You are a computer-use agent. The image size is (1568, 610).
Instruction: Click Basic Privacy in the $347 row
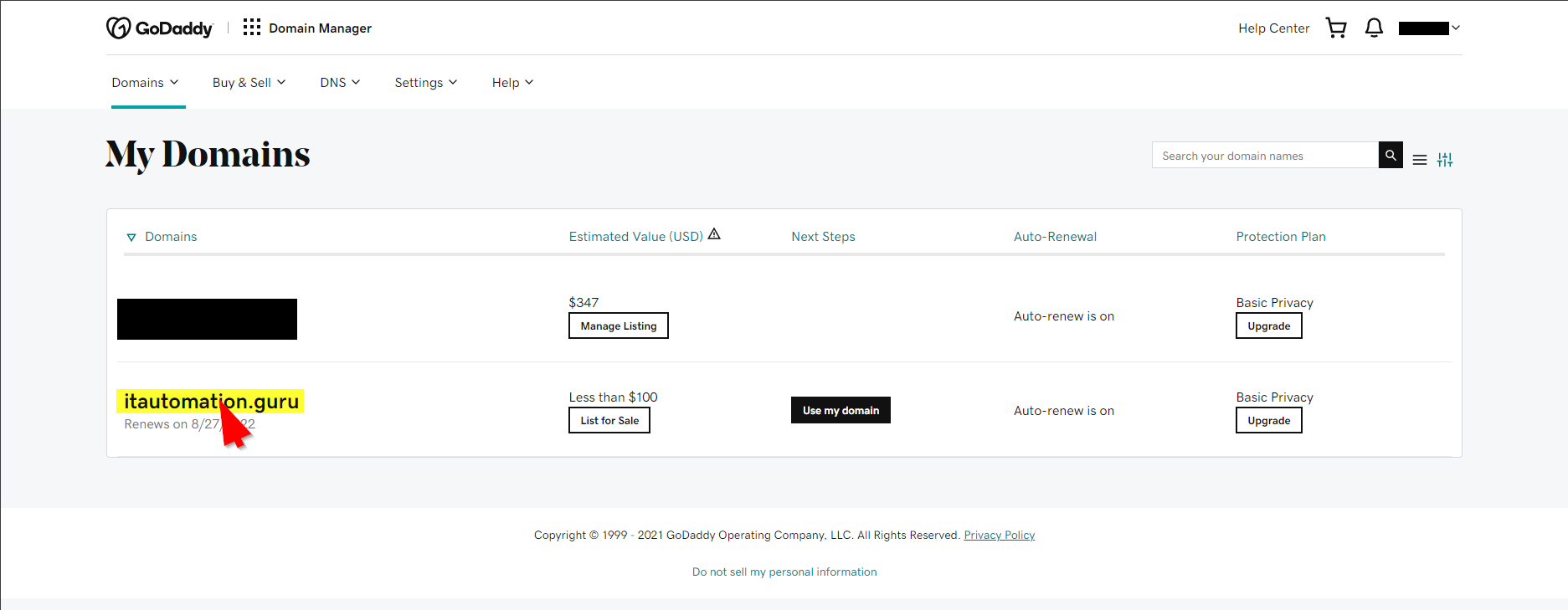[x=1274, y=302]
